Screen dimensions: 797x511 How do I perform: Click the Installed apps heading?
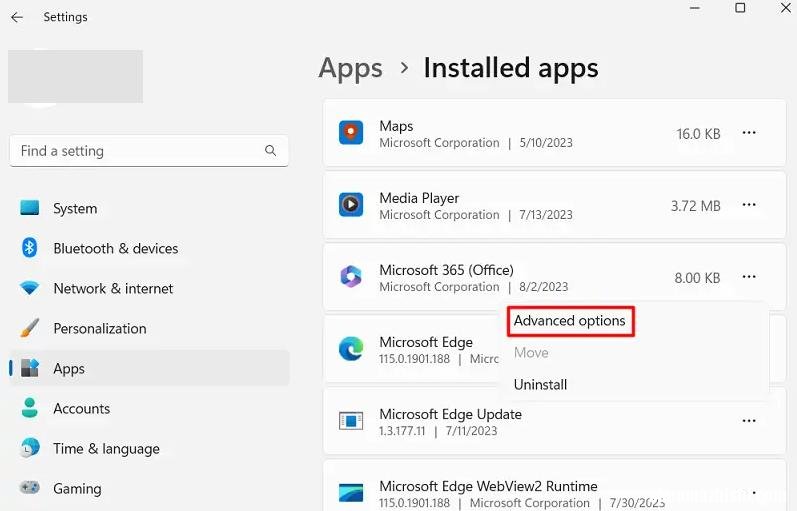tap(511, 68)
